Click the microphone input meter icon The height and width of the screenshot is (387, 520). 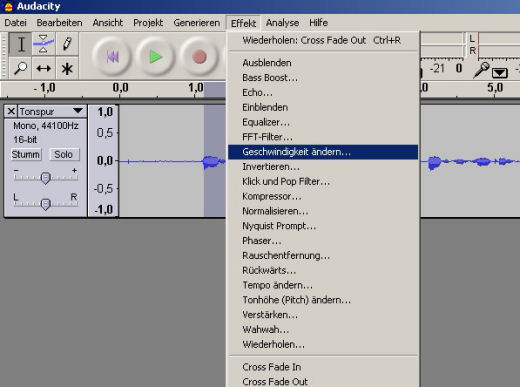point(481,70)
